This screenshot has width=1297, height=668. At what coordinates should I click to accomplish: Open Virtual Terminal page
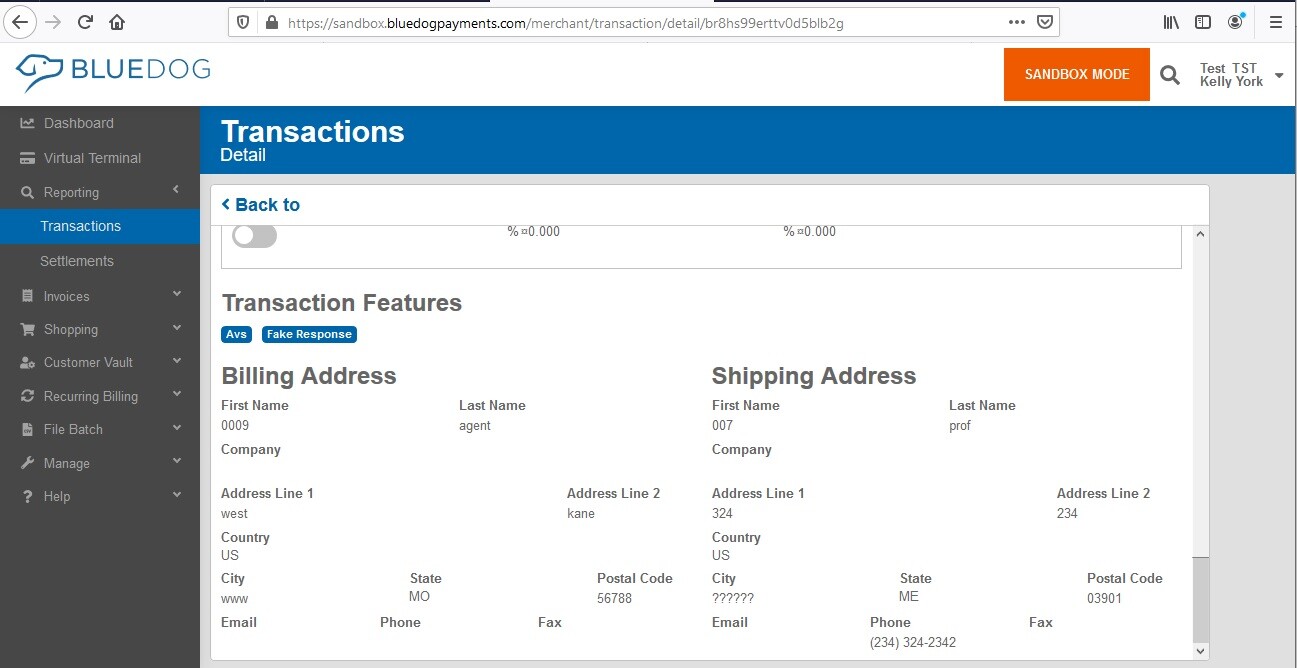[x=92, y=158]
